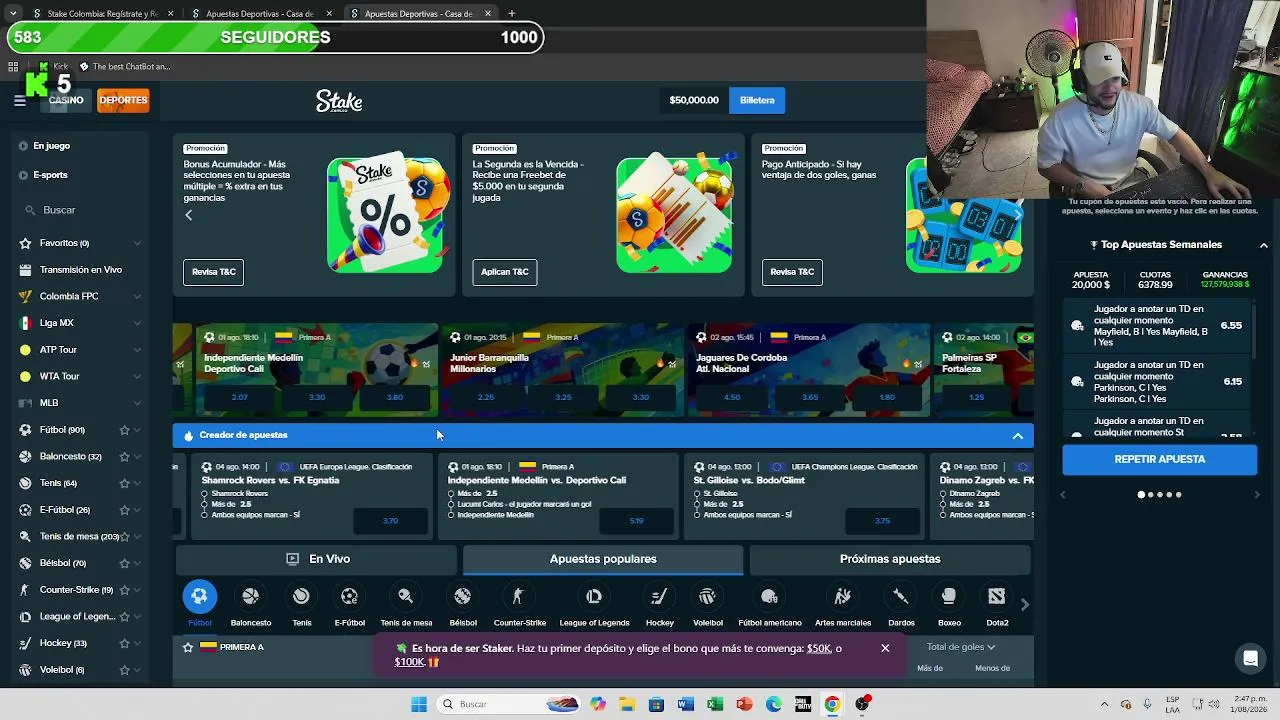The height and width of the screenshot is (720, 1280).
Task: Favorite Baloncesto with its sidebar star
Action: click(124, 457)
